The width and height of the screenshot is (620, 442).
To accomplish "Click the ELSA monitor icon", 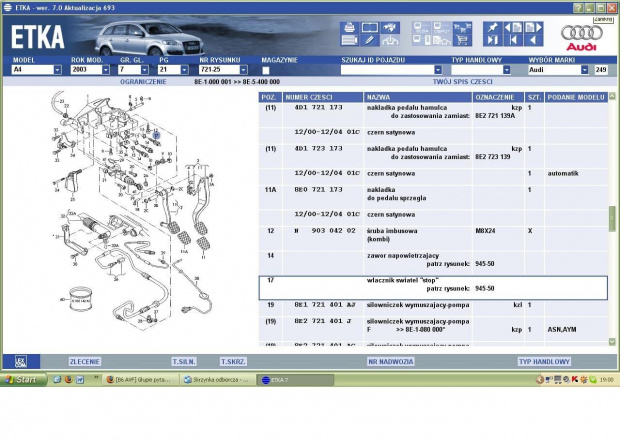I will click(422, 28).
